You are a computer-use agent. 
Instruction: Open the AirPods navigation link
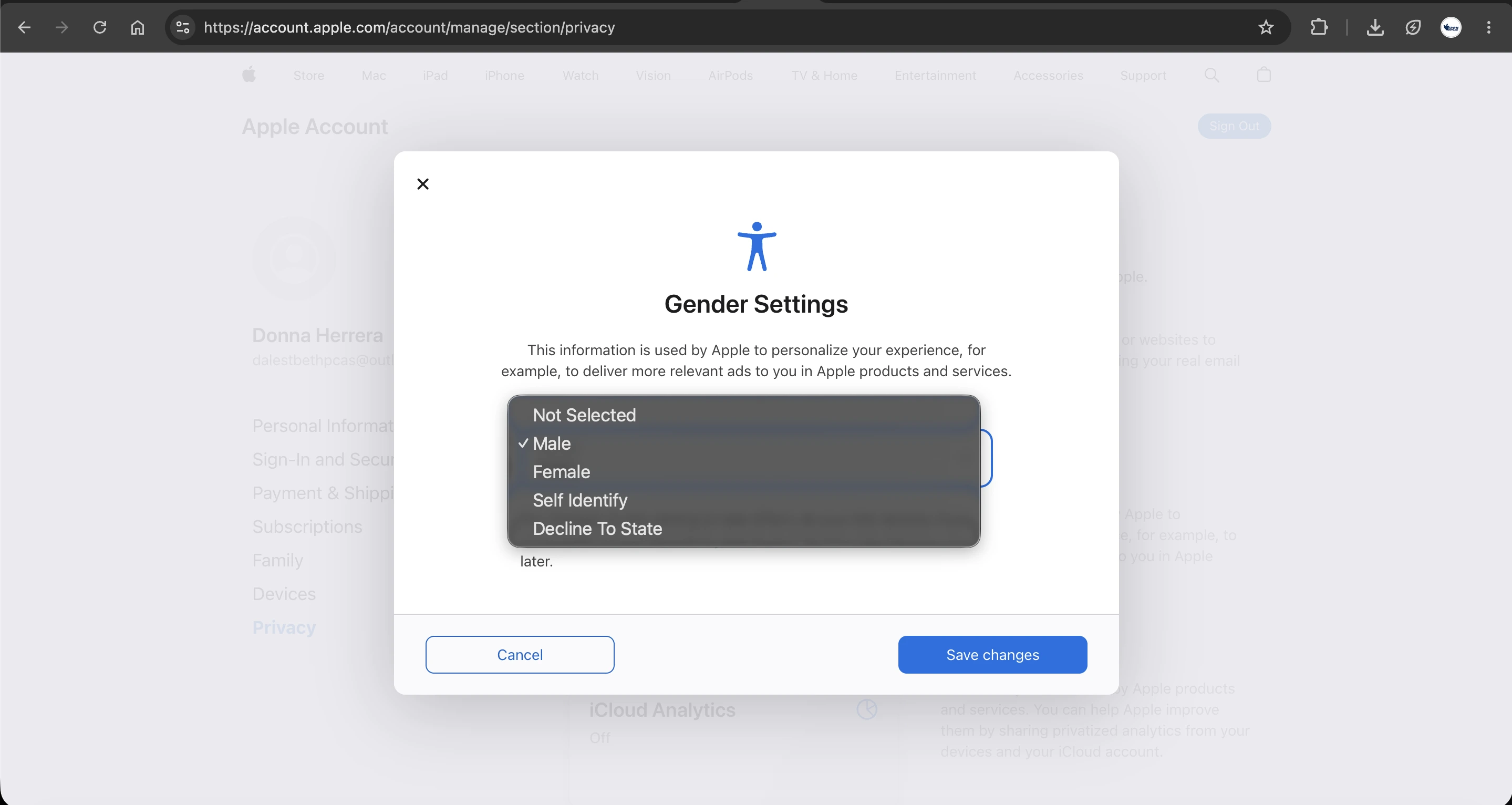730,75
